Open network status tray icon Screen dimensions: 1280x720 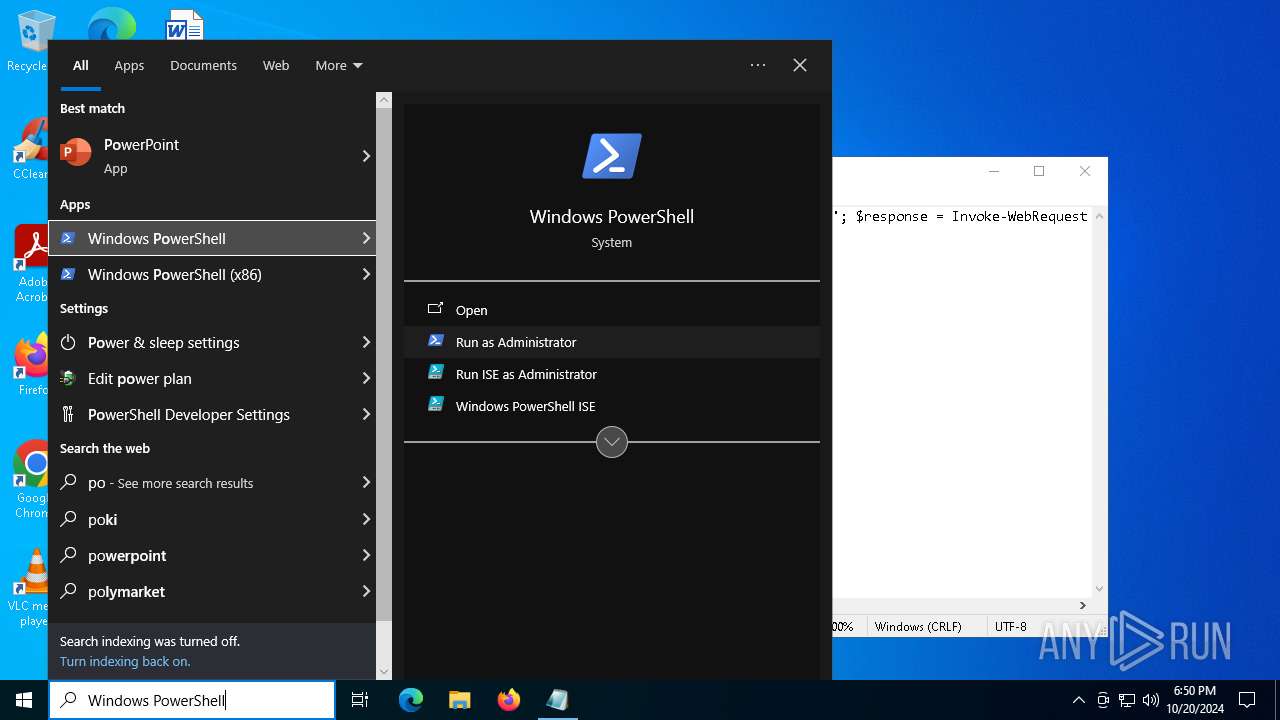tap(1127, 700)
